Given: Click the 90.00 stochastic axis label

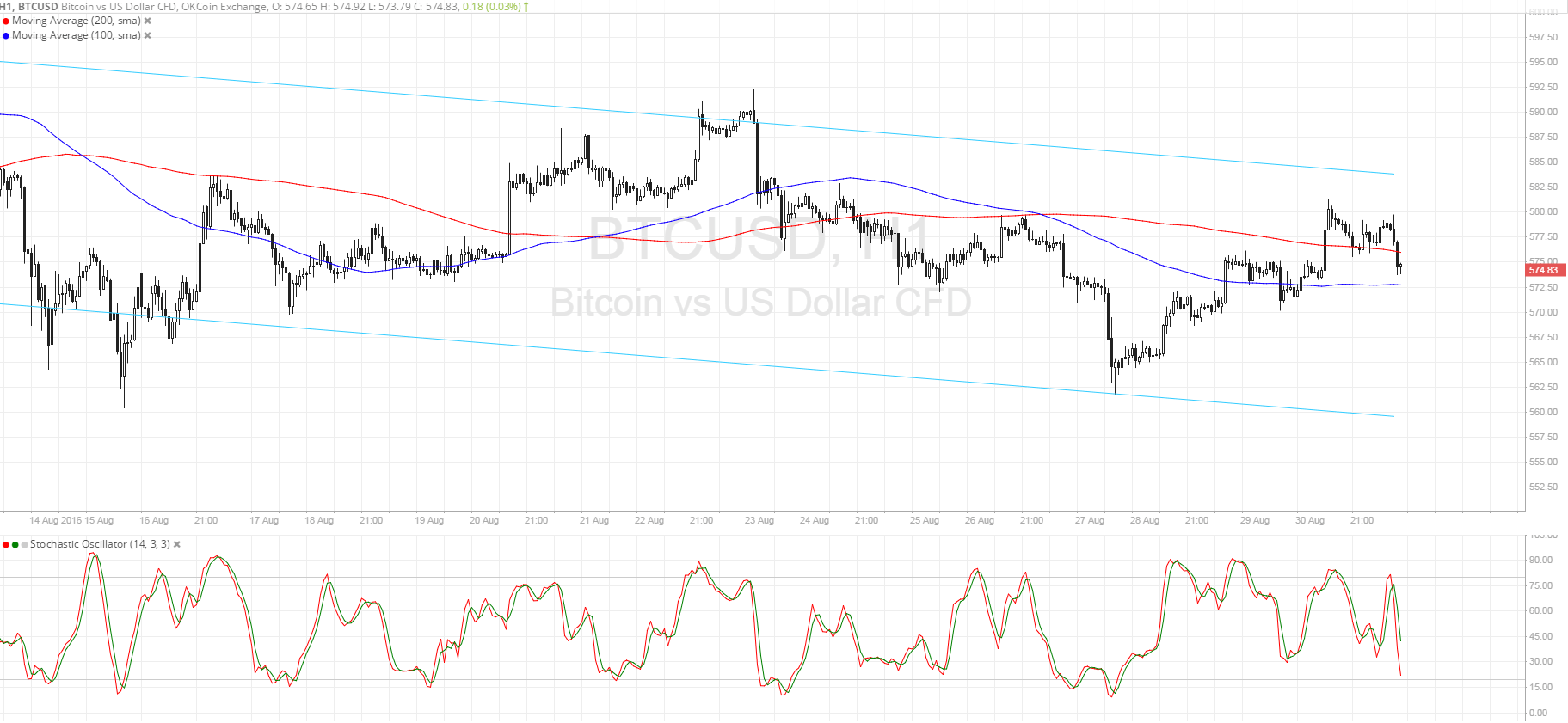Looking at the screenshot, I should tap(1540, 560).
